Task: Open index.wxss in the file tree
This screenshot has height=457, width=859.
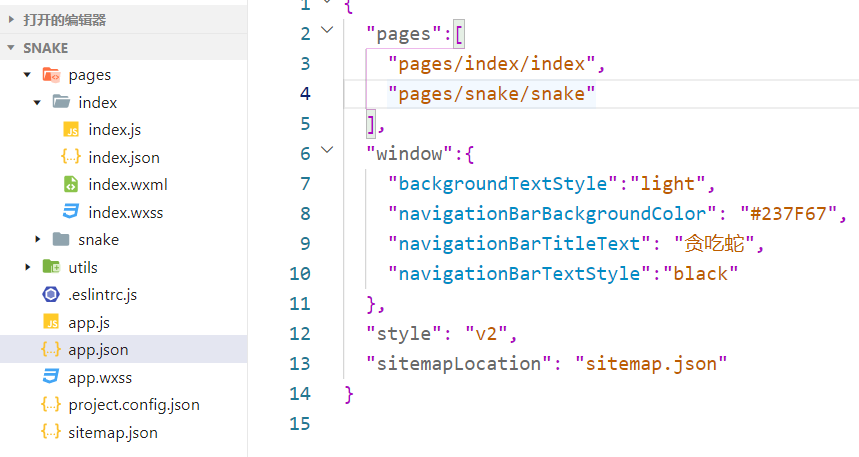Action: pyautogui.click(x=125, y=212)
